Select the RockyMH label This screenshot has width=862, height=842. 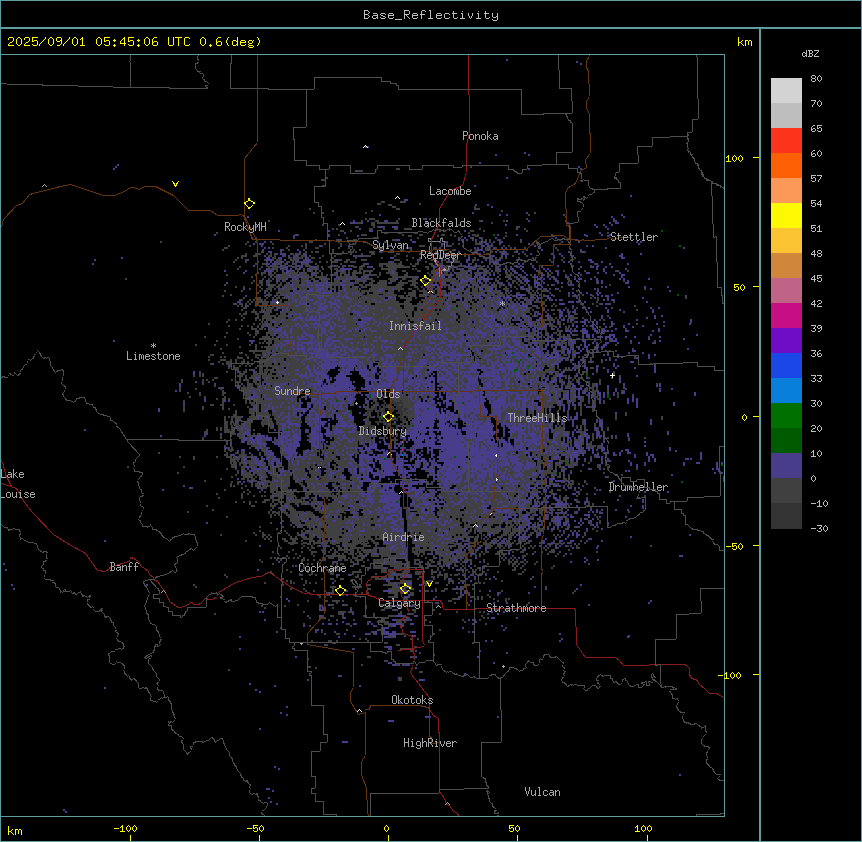click(245, 227)
